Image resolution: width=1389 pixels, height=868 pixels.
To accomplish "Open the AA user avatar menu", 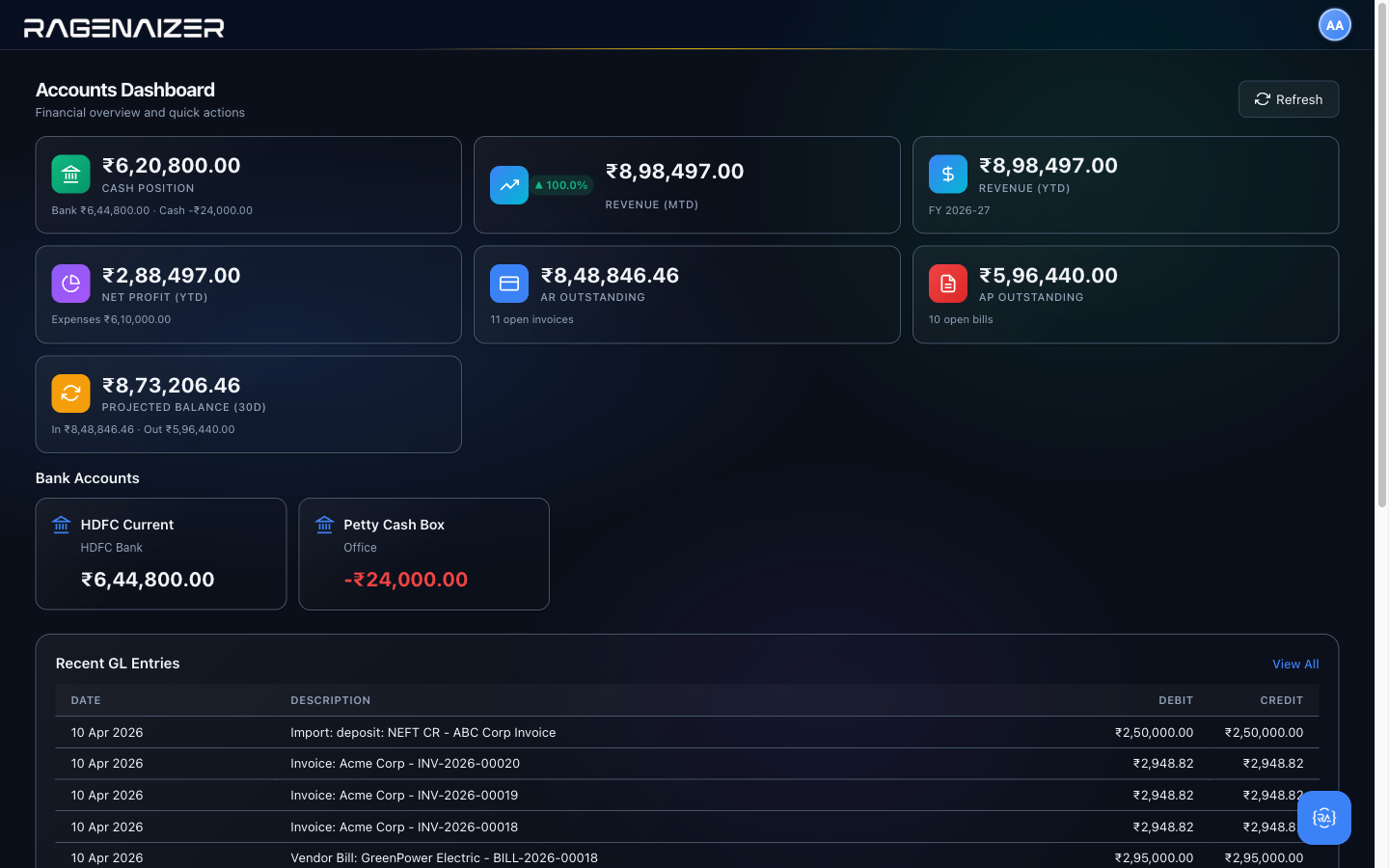I will coord(1334,25).
